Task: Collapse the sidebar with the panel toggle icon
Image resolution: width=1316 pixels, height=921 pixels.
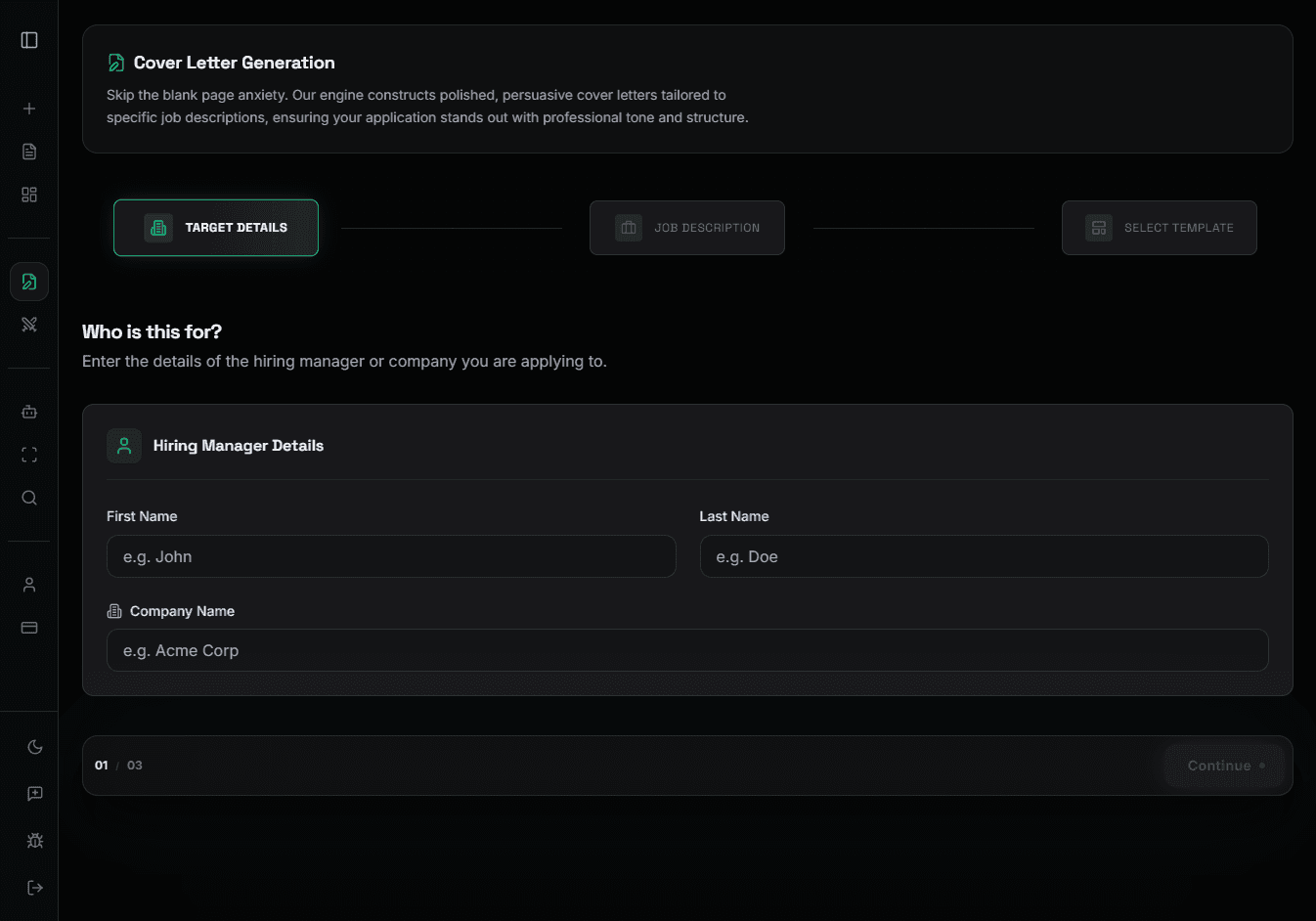Action: [28, 39]
